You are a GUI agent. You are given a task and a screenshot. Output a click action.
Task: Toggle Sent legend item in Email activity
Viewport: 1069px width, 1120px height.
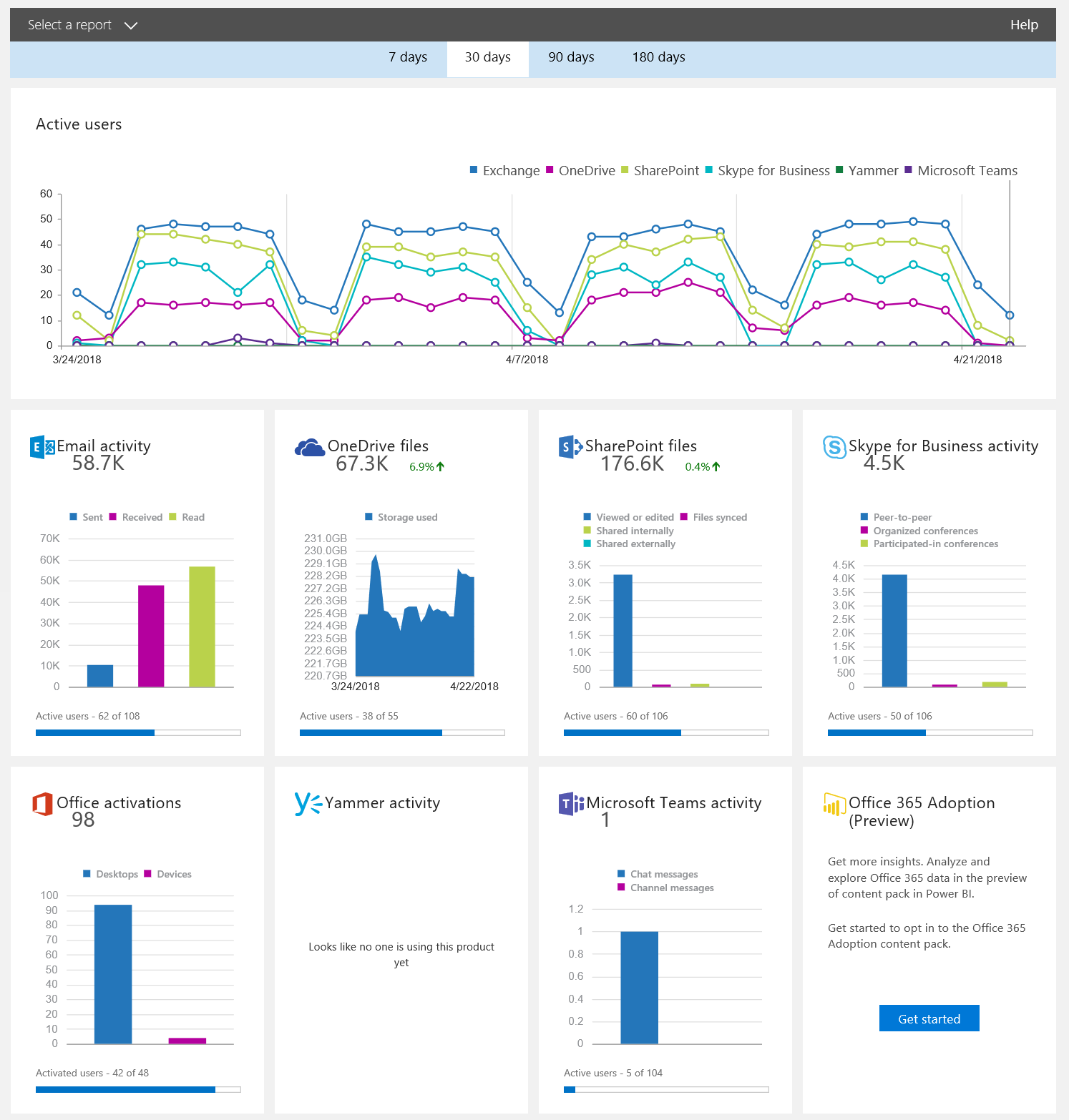[x=86, y=517]
